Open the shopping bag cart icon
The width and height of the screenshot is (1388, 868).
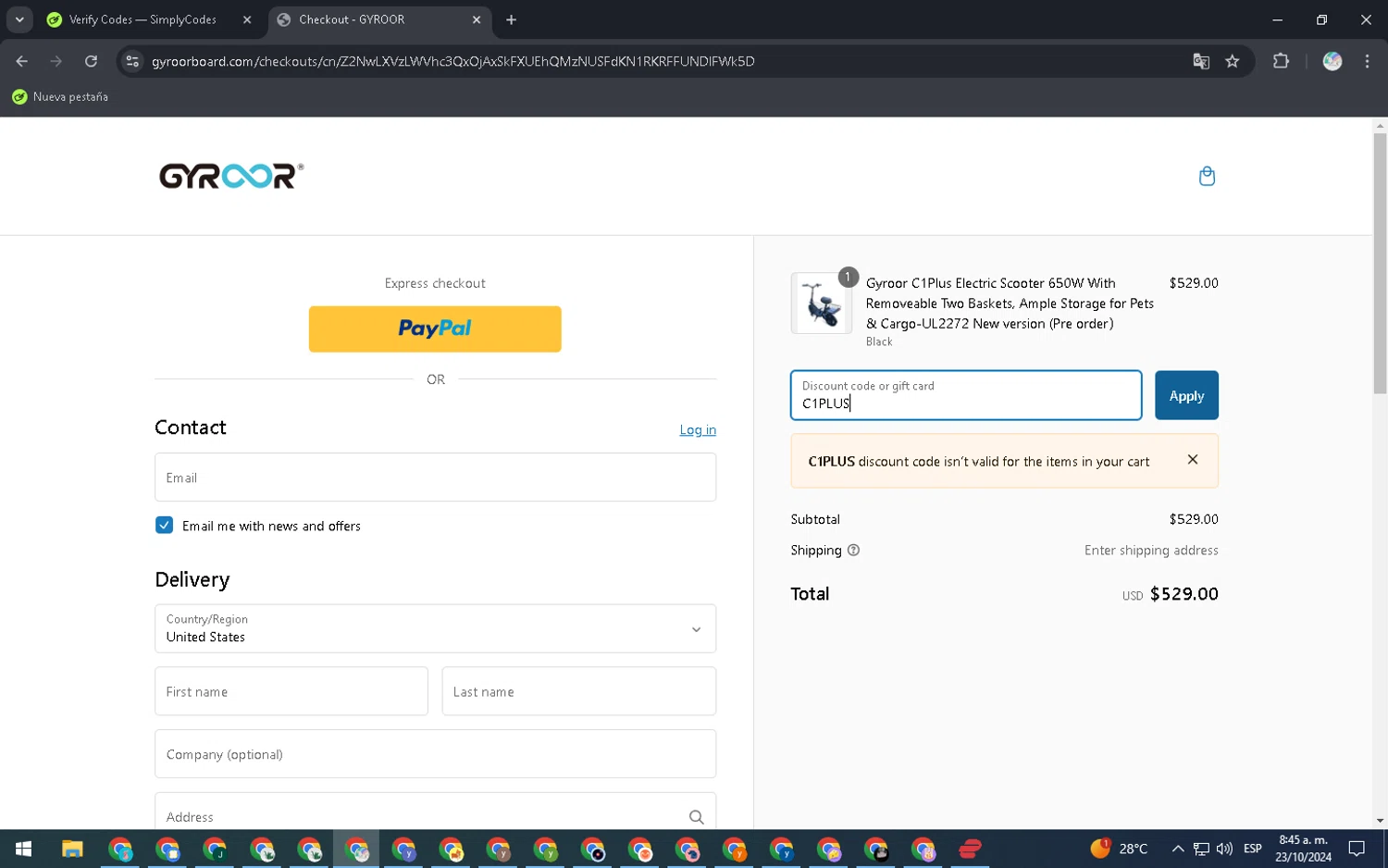[1207, 176]
